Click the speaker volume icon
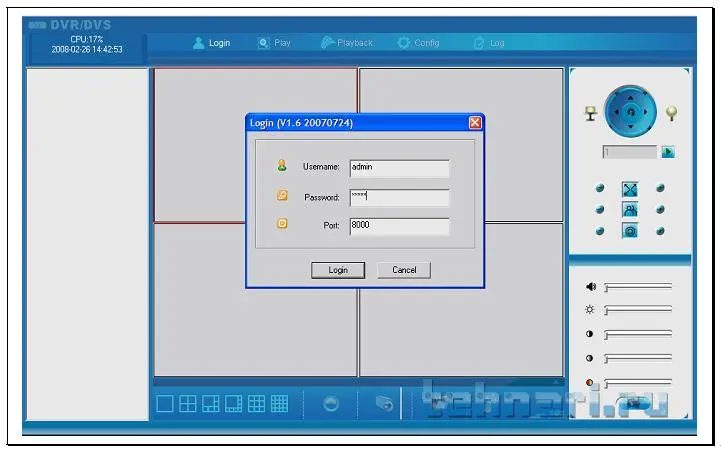Image resolution: width=721 pixels, height=450 pixels. click(x=590, y=287)
